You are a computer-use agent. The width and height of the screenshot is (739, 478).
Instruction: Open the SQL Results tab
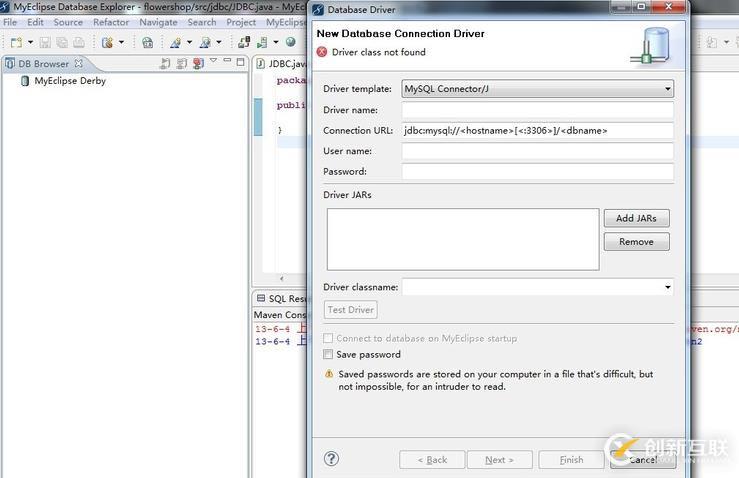tap(282, 298)
